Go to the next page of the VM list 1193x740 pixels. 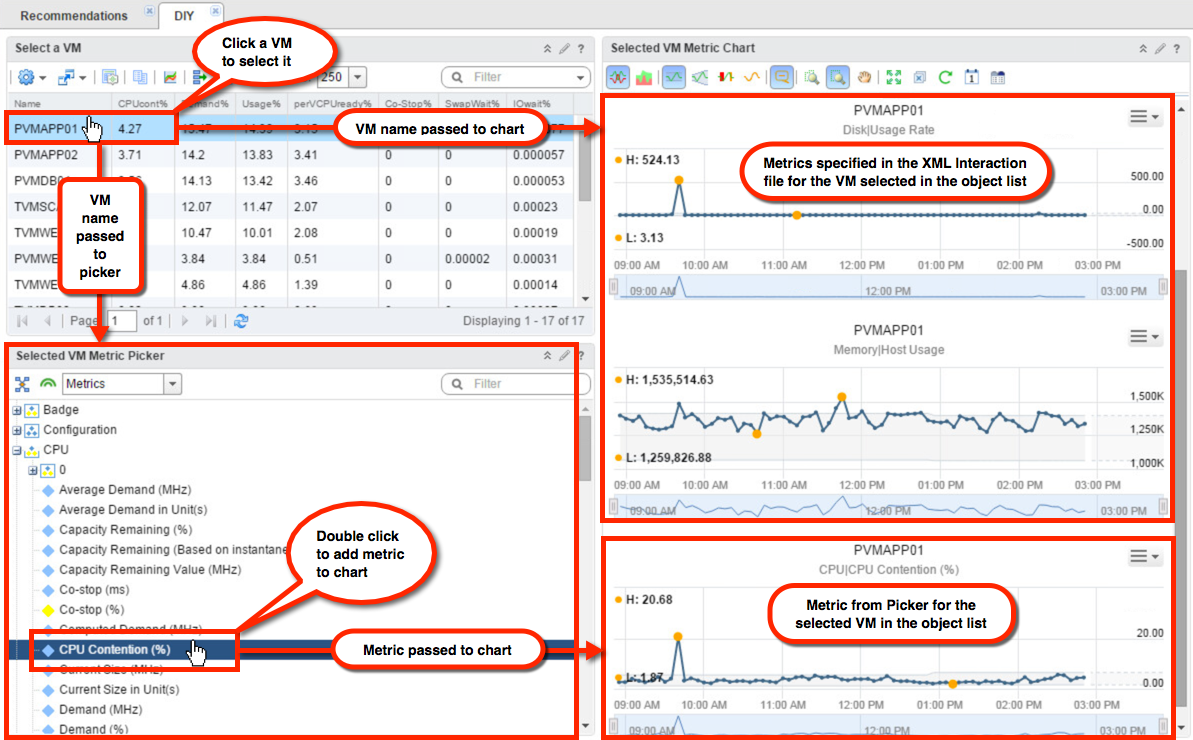click(182, 321)
